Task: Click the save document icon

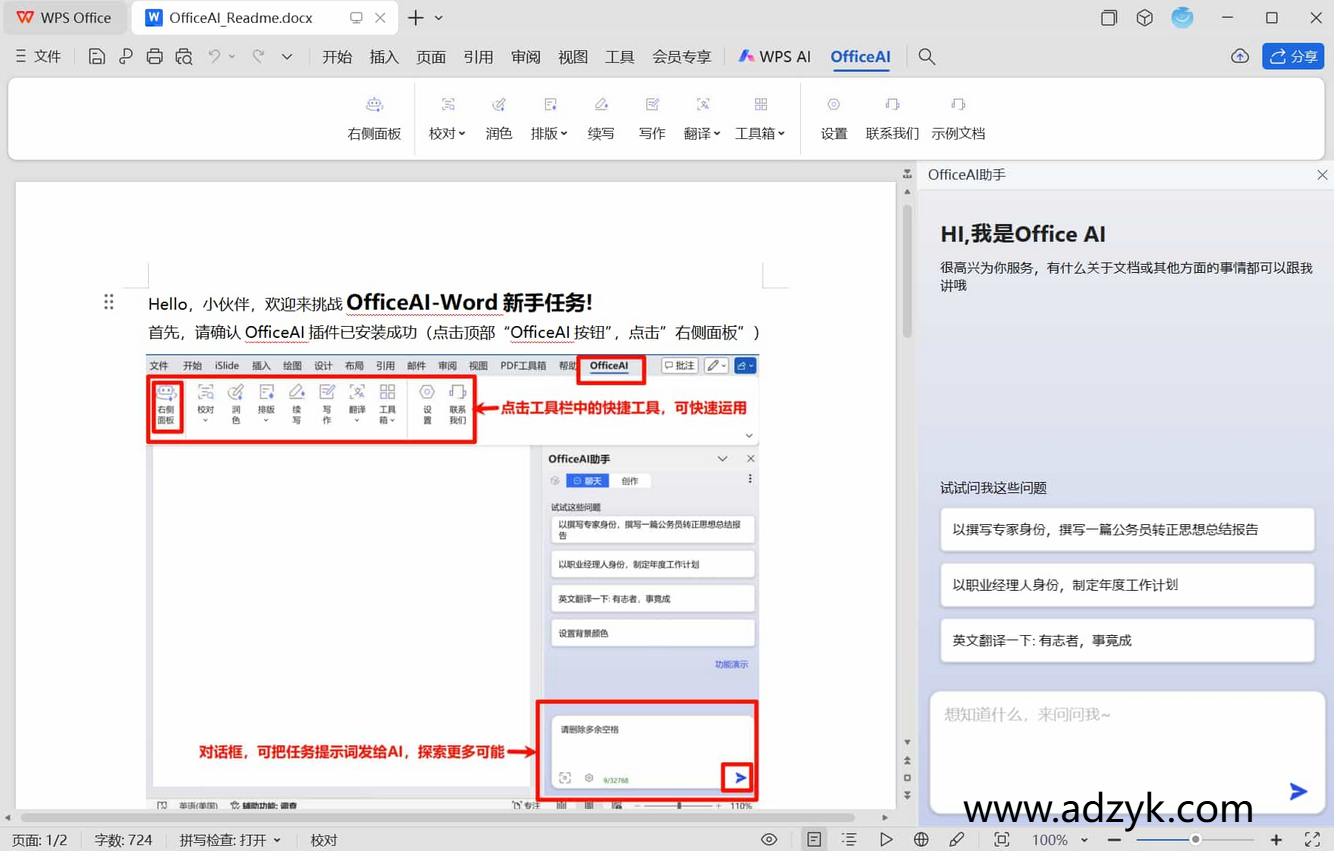Action: pyautogui.click(x=97, y=57)
